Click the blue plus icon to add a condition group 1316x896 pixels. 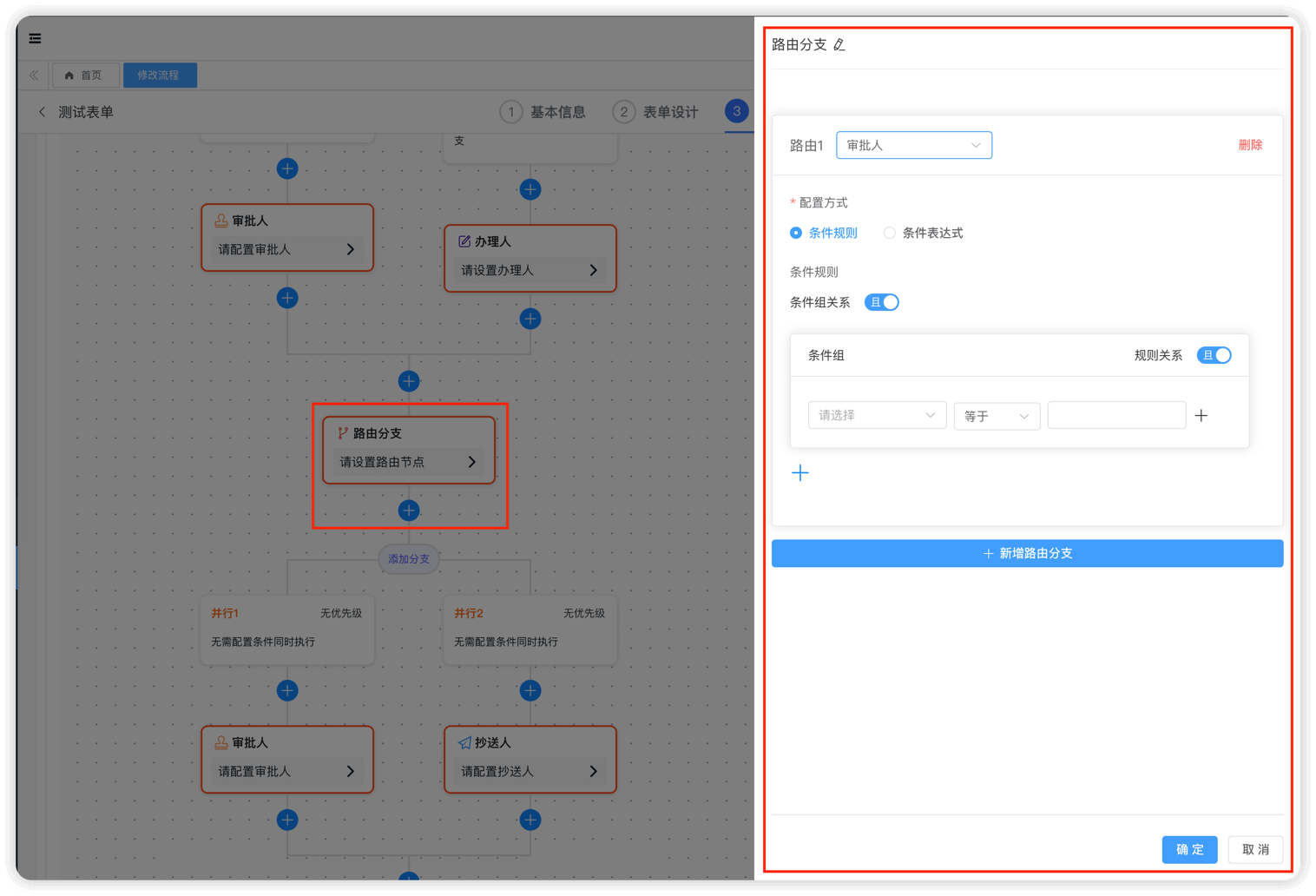pos(800,472)
